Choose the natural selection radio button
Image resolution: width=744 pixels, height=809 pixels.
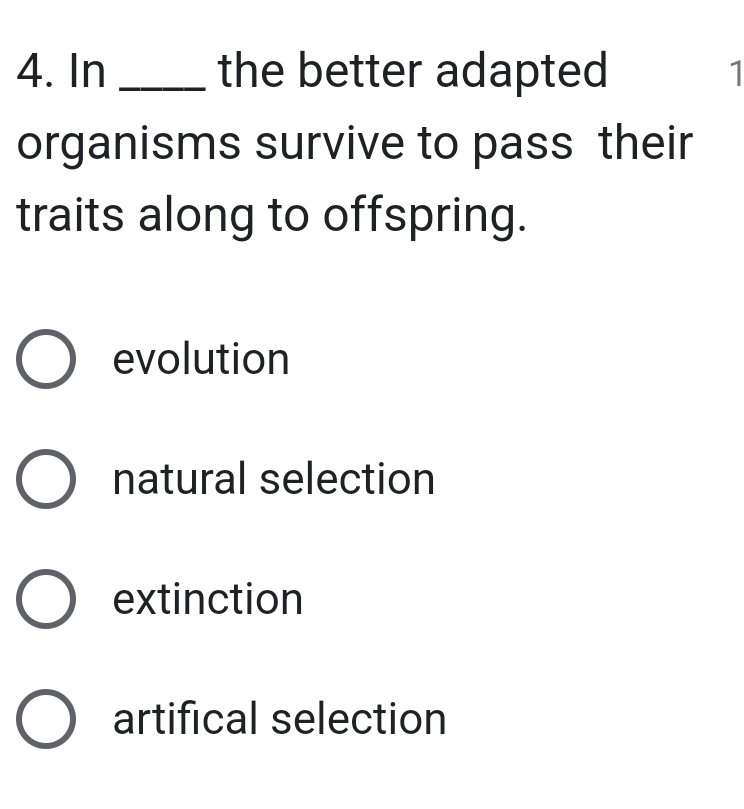point(45,480)
